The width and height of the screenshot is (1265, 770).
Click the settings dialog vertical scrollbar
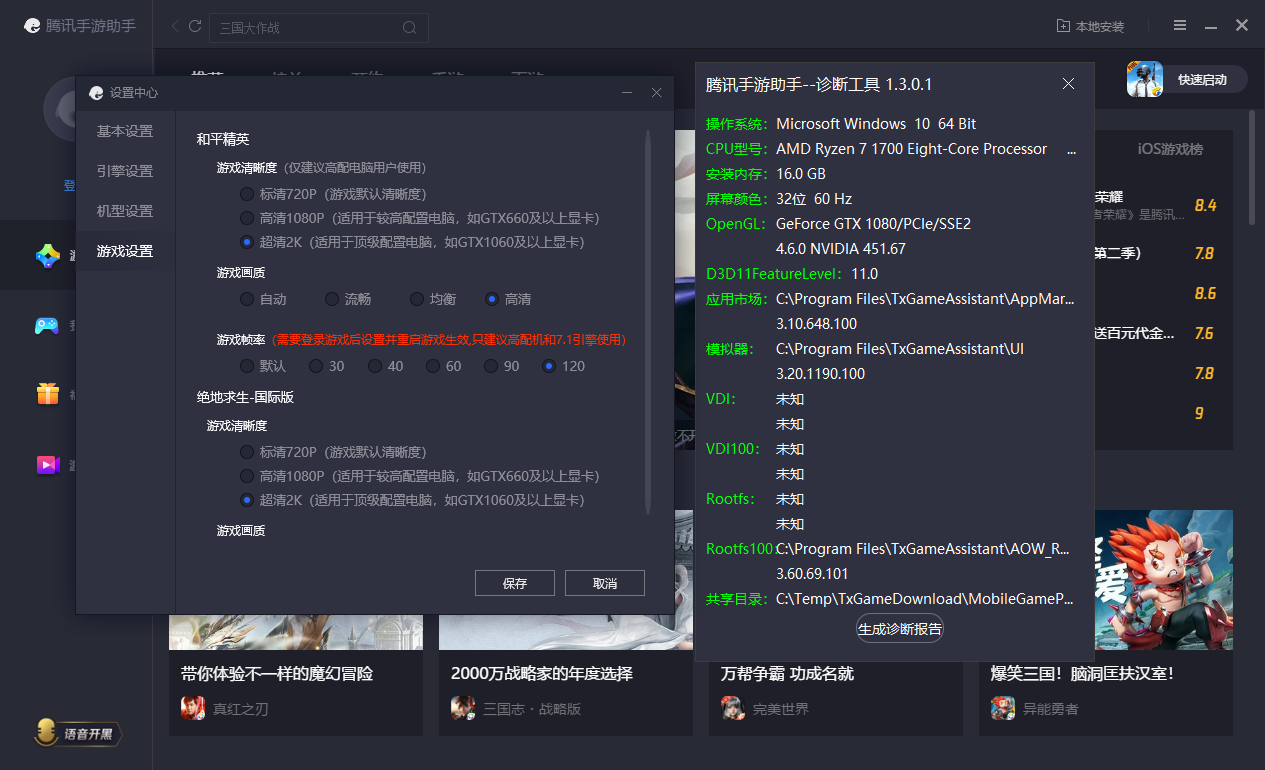[x=648, y=320]
